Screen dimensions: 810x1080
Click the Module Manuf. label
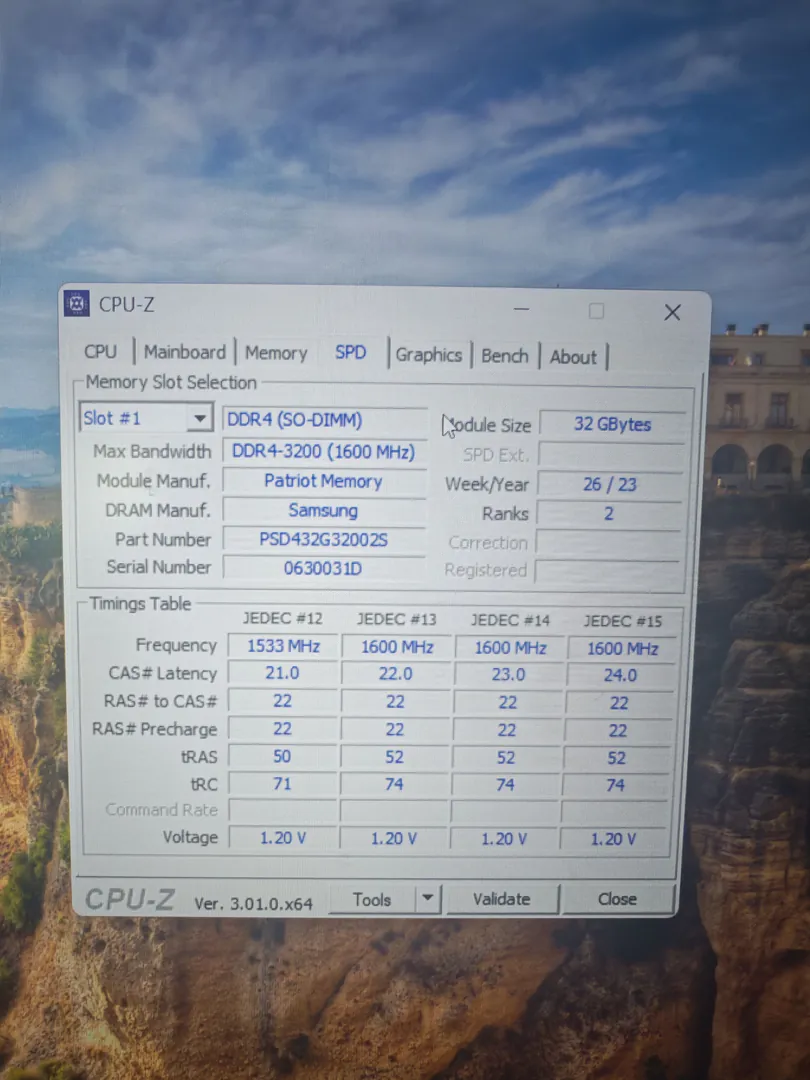(x=154, y=481)
